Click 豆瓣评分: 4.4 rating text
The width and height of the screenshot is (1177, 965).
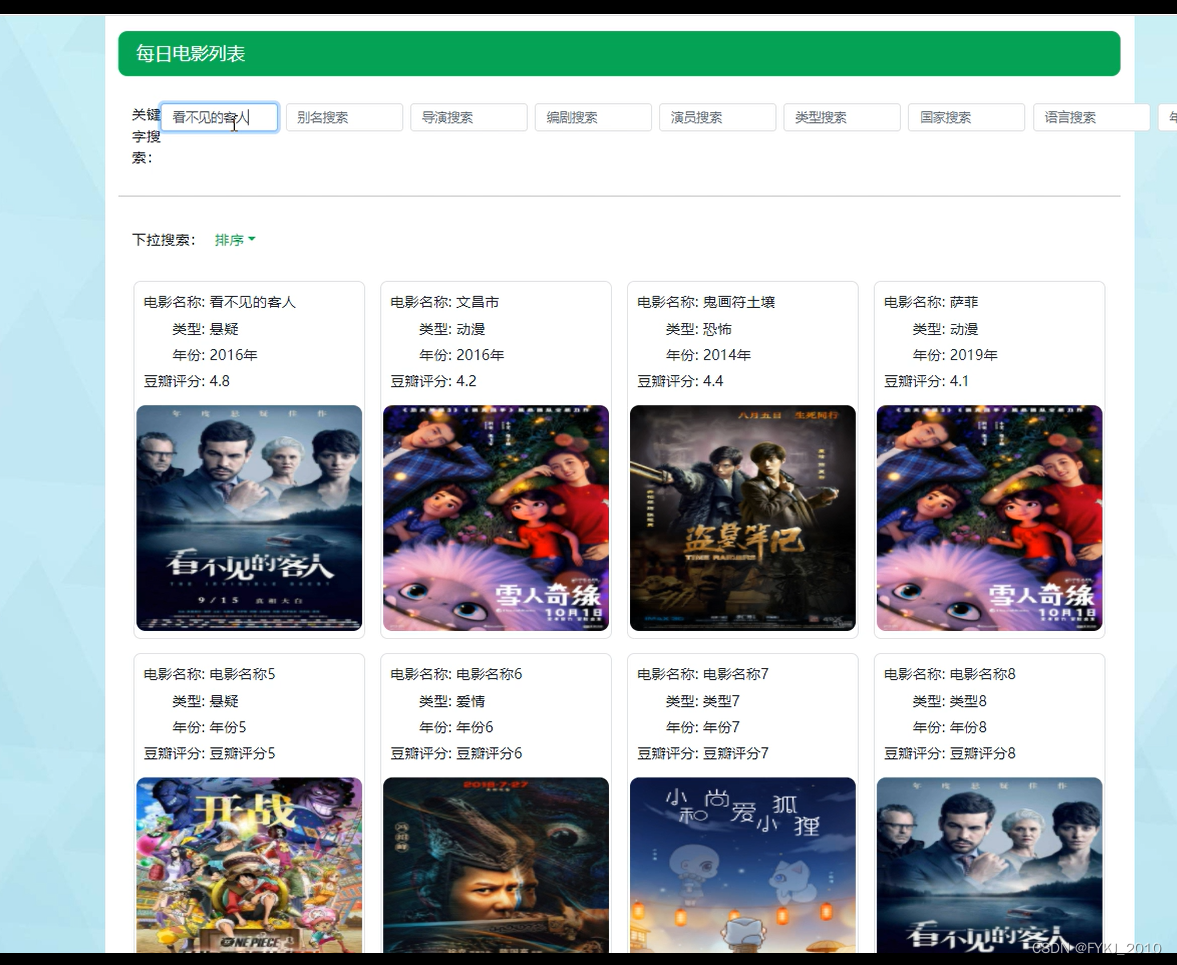point(681,381)
